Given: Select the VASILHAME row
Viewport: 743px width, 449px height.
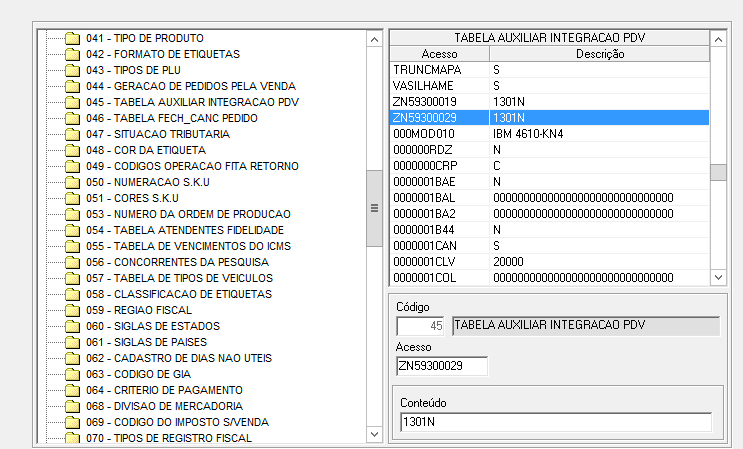Looking at the screenshot, I should click(x=550, y=86).
